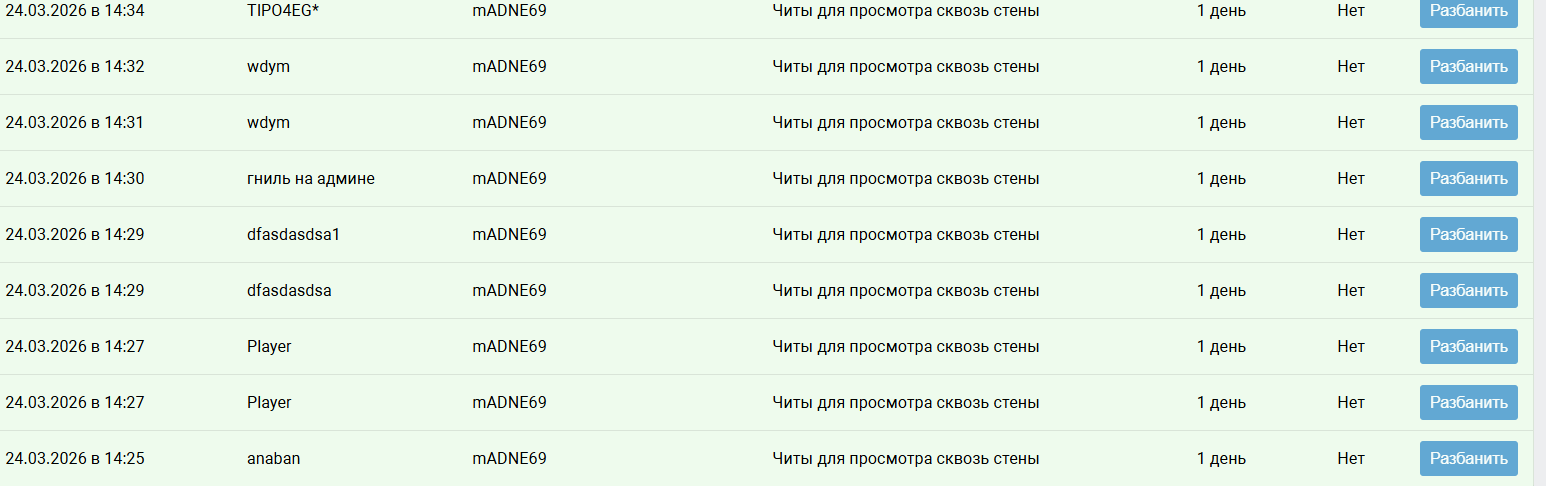
Task: Click Разбанить in the dfasdasdsa1 row
Action: click(1468, 235)
